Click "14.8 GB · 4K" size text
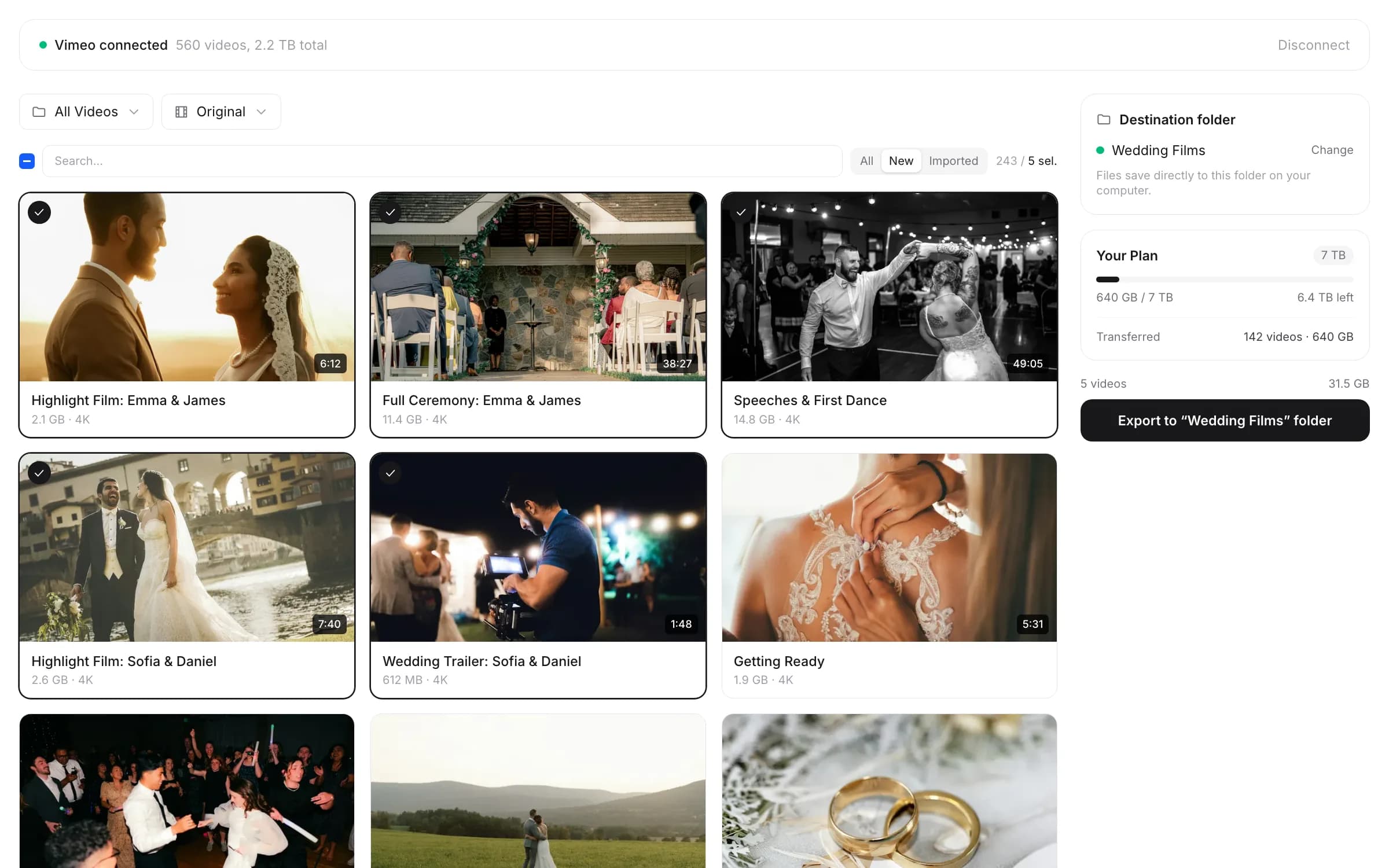 coord(767,420)
